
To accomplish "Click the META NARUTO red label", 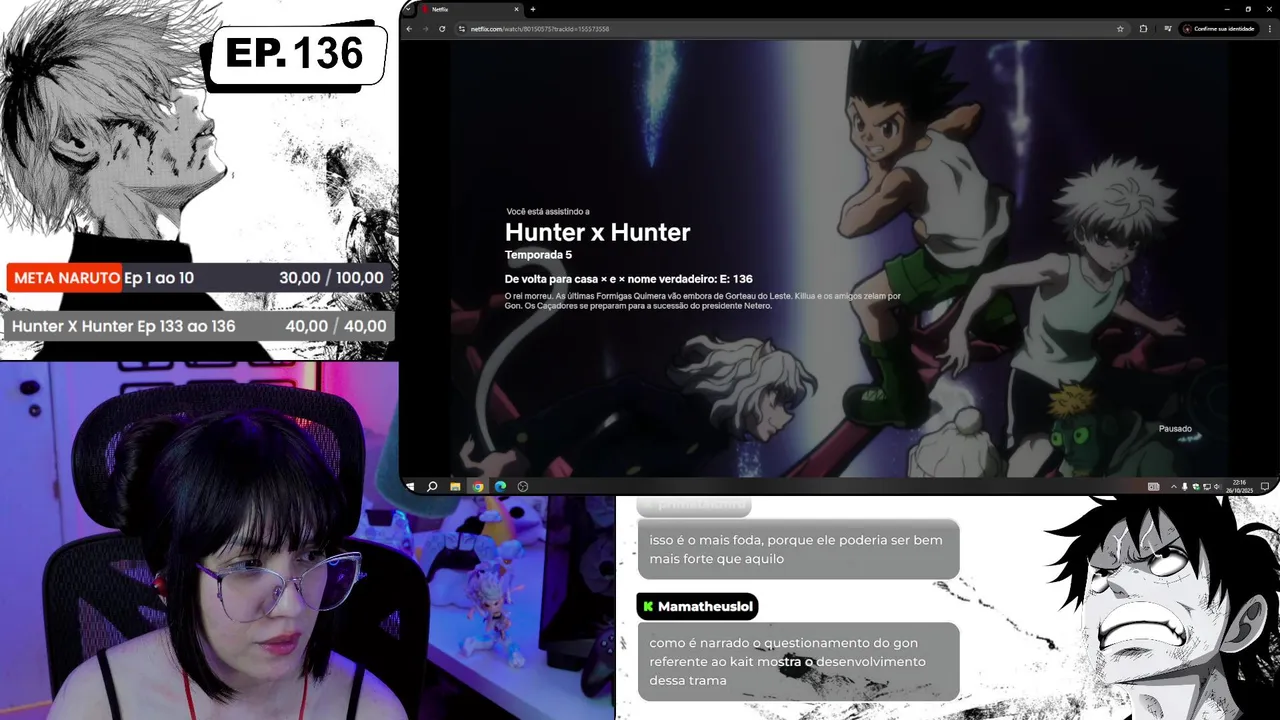I will point(66,278).
